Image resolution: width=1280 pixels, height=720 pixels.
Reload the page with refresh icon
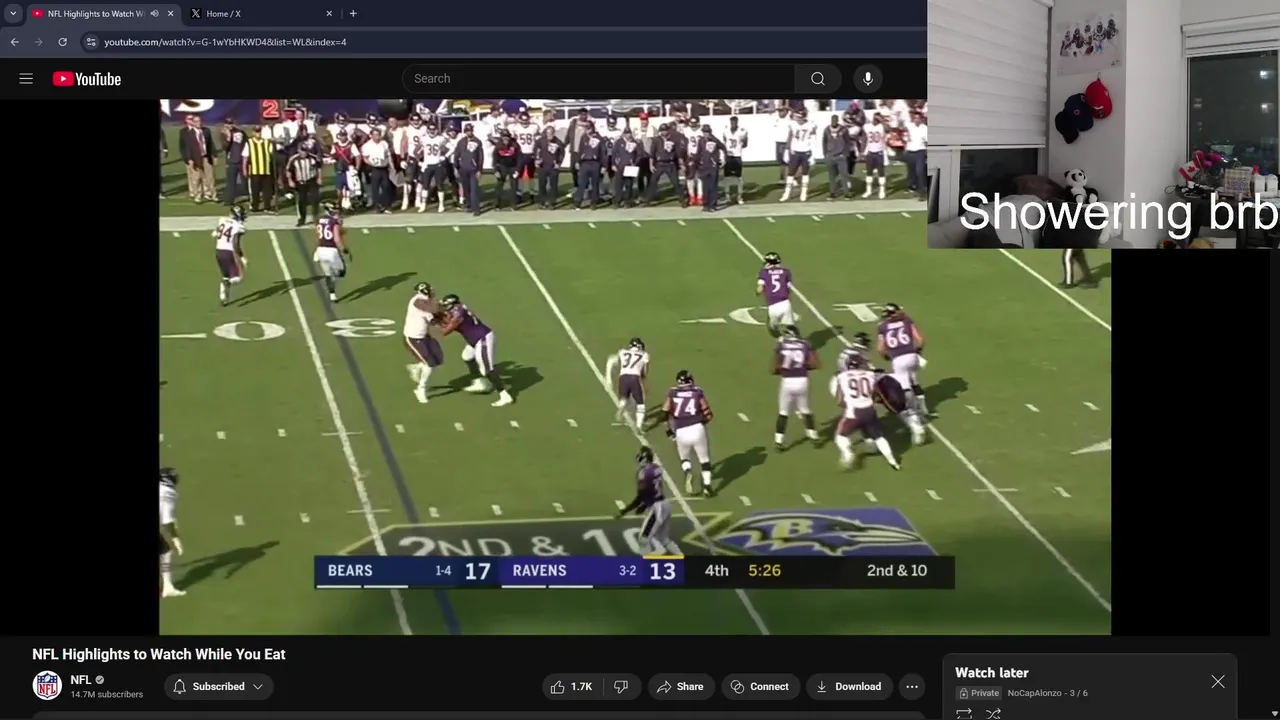click(62, 42)
